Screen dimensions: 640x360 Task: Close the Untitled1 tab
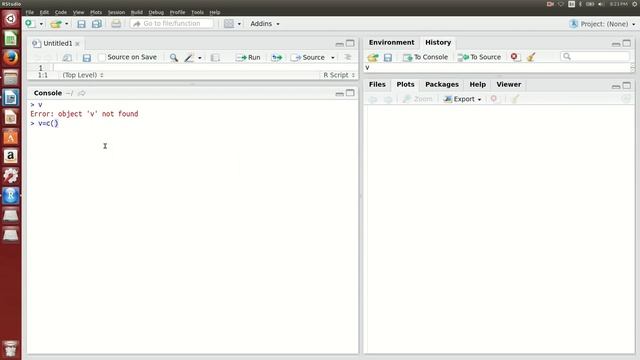pos(77,44)
